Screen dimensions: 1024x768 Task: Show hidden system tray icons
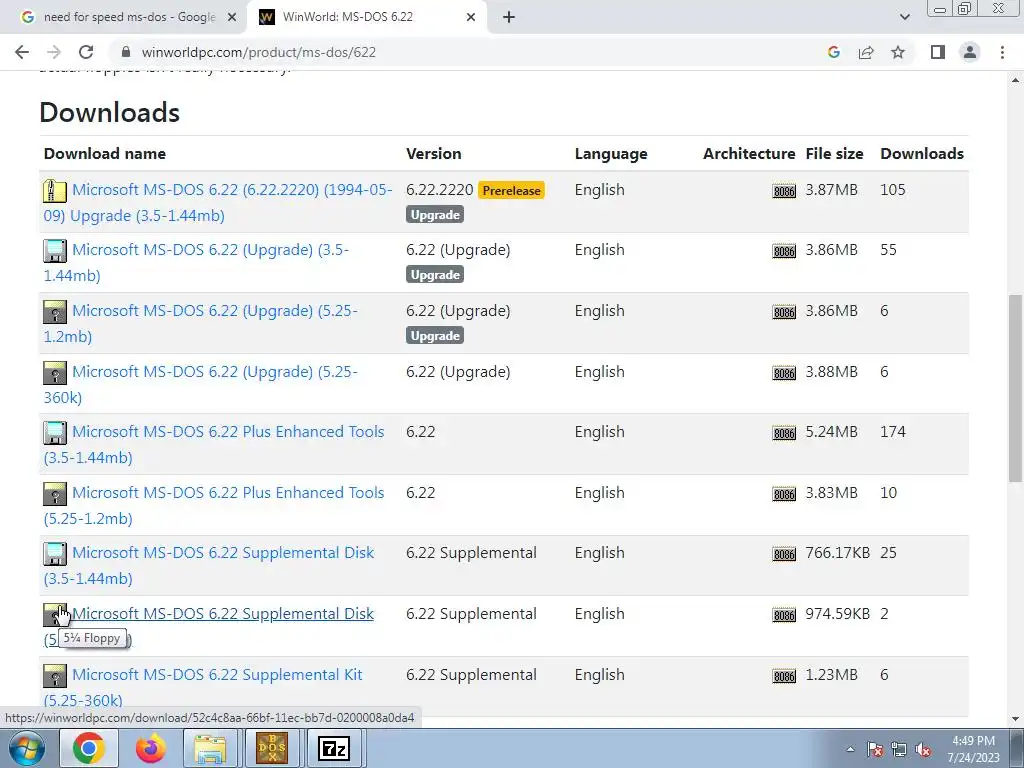(x=850, y=750)
